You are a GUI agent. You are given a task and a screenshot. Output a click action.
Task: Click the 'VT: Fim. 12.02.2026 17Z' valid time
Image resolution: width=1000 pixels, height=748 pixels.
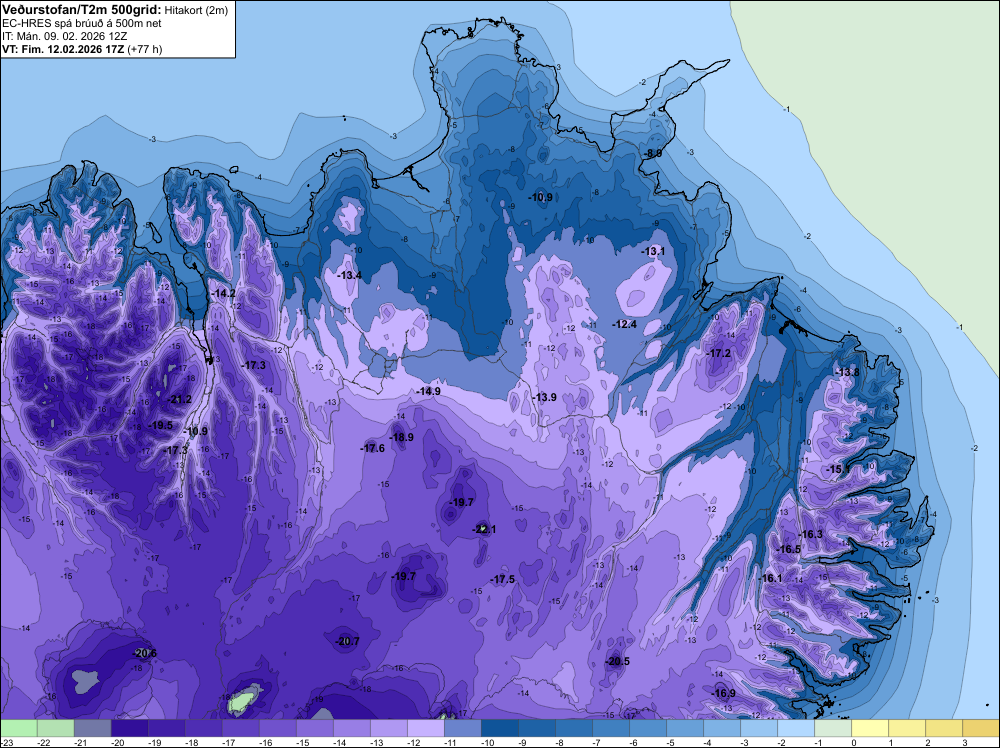pyautogui.click(x=63, y=49)
